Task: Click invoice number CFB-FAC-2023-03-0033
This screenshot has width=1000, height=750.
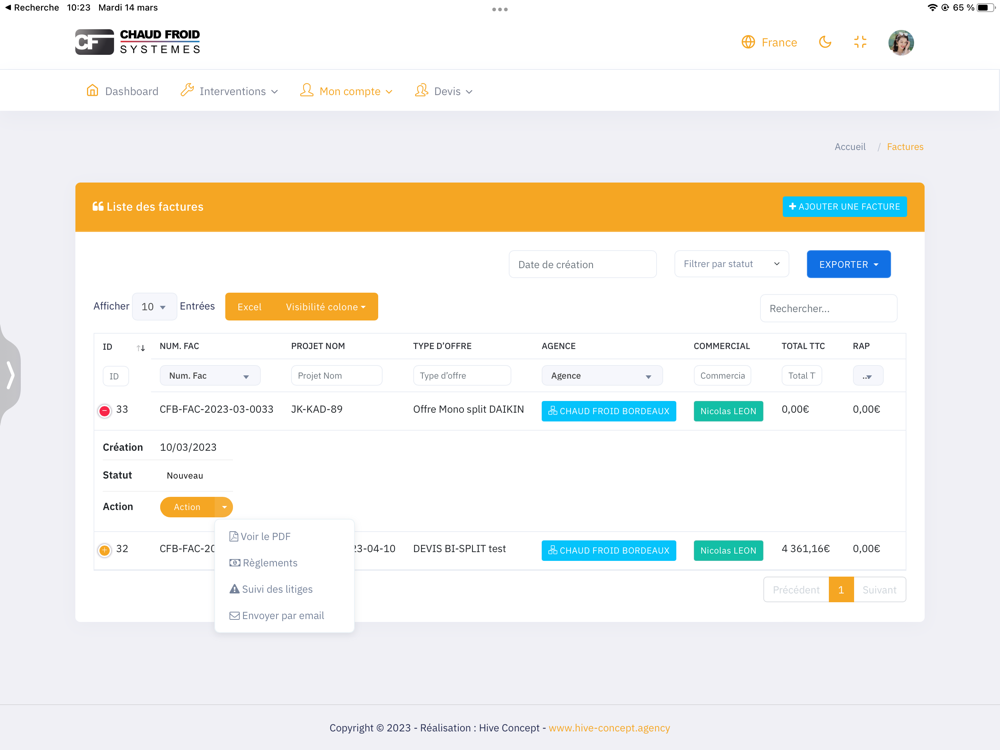Action: point(216,409)
